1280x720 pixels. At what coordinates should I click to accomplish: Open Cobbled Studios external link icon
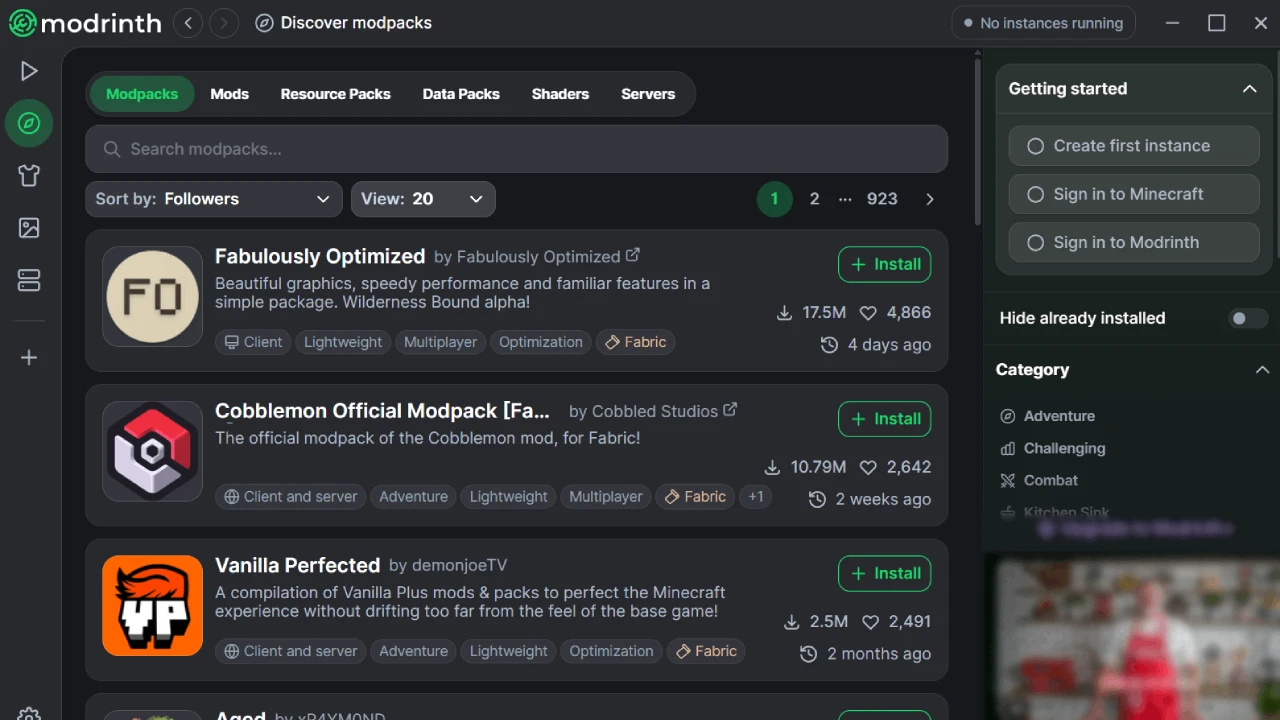(730, 410)
